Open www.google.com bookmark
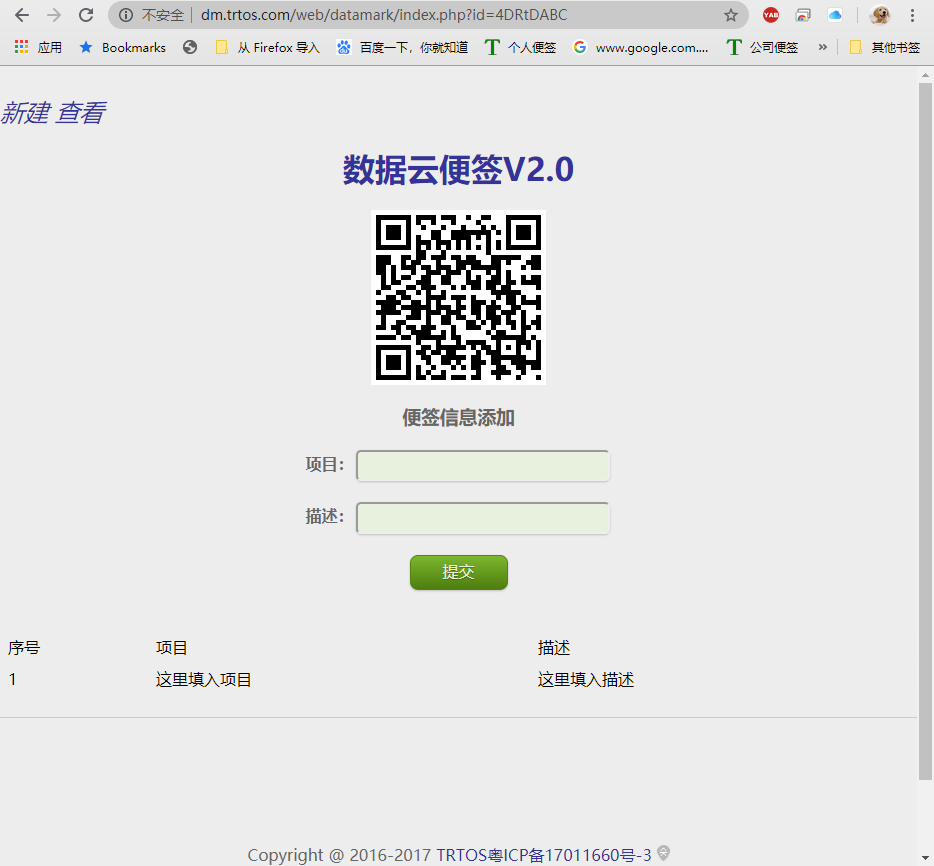 tap(640, 47)
